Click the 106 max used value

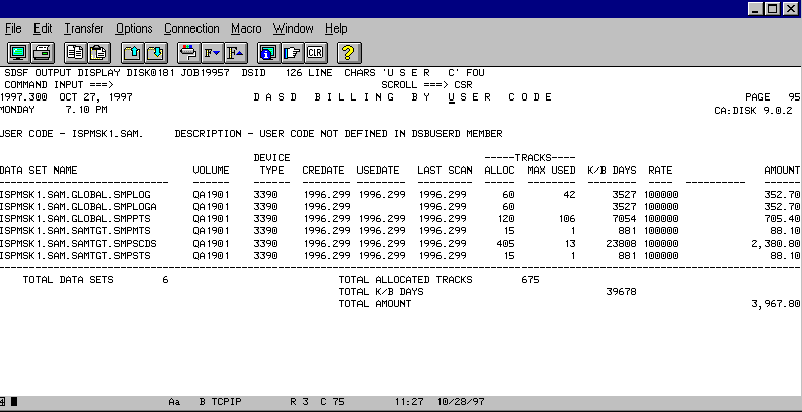[x=567, y=219]
